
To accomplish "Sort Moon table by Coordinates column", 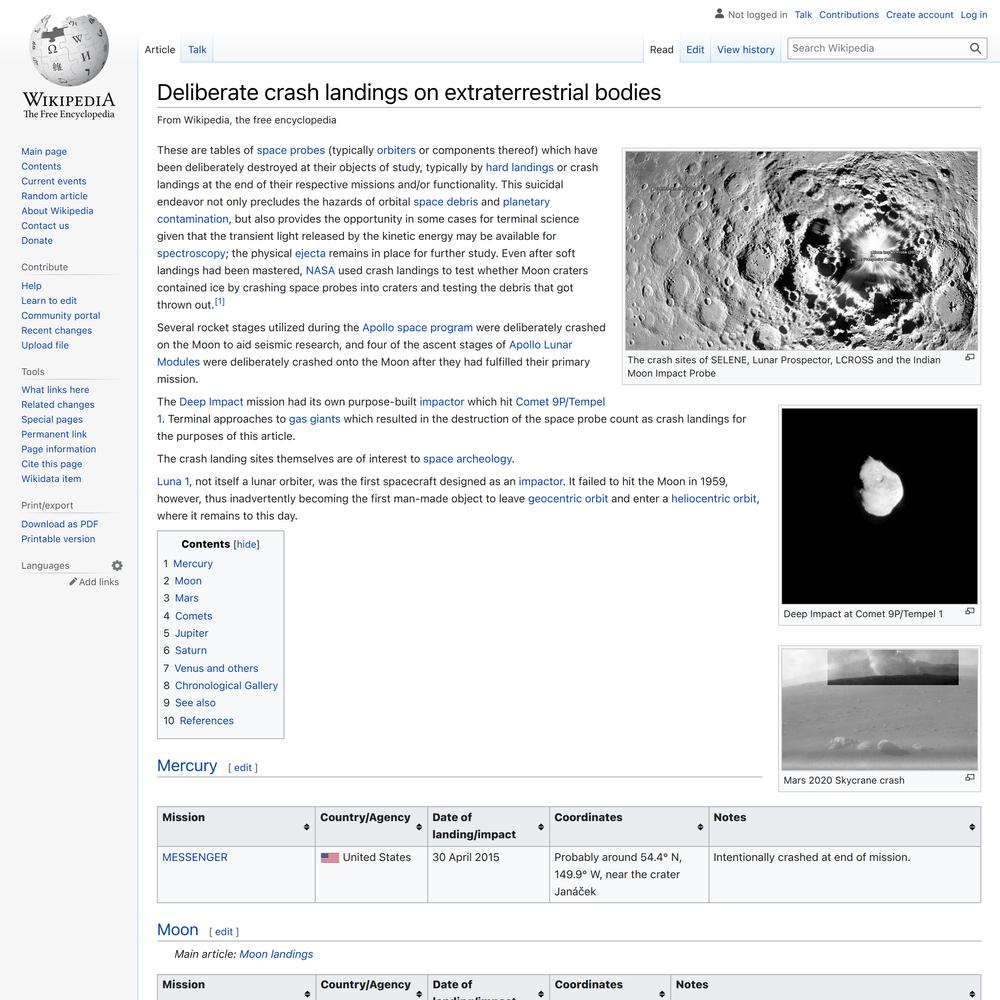I will click(662, 994).
